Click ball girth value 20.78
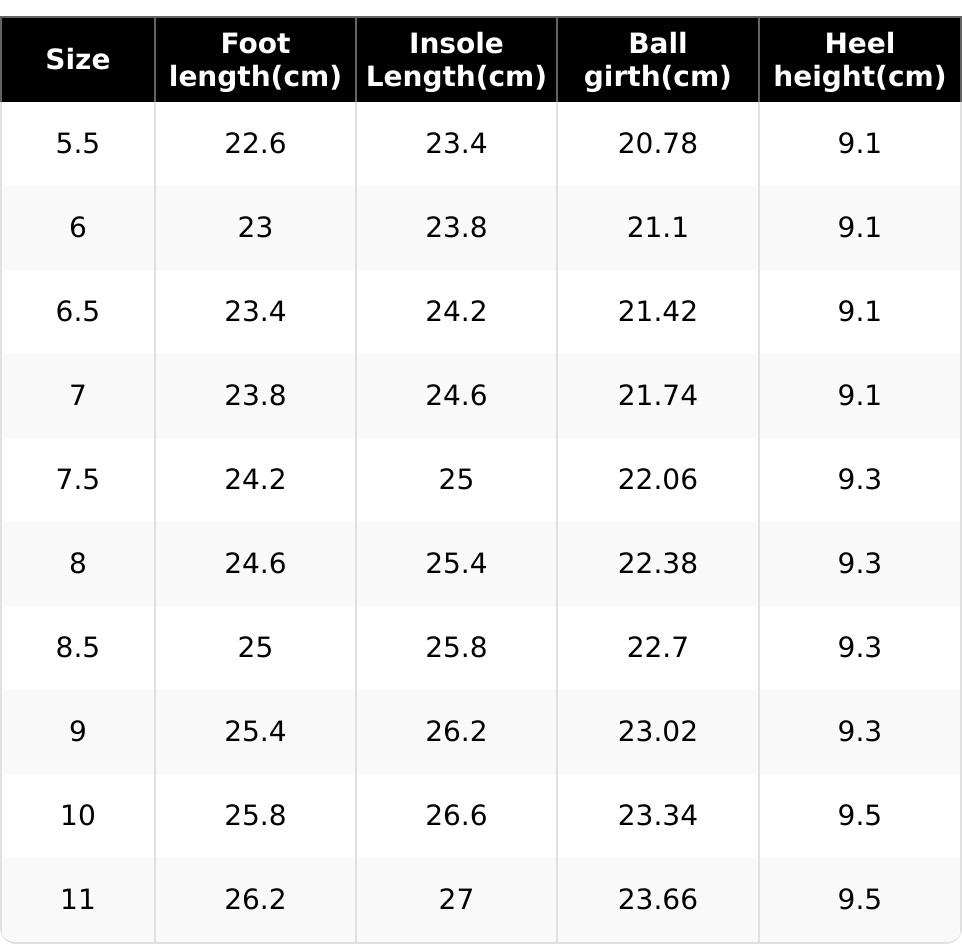This screenshot has width=962, height=944. click(657, 144)
